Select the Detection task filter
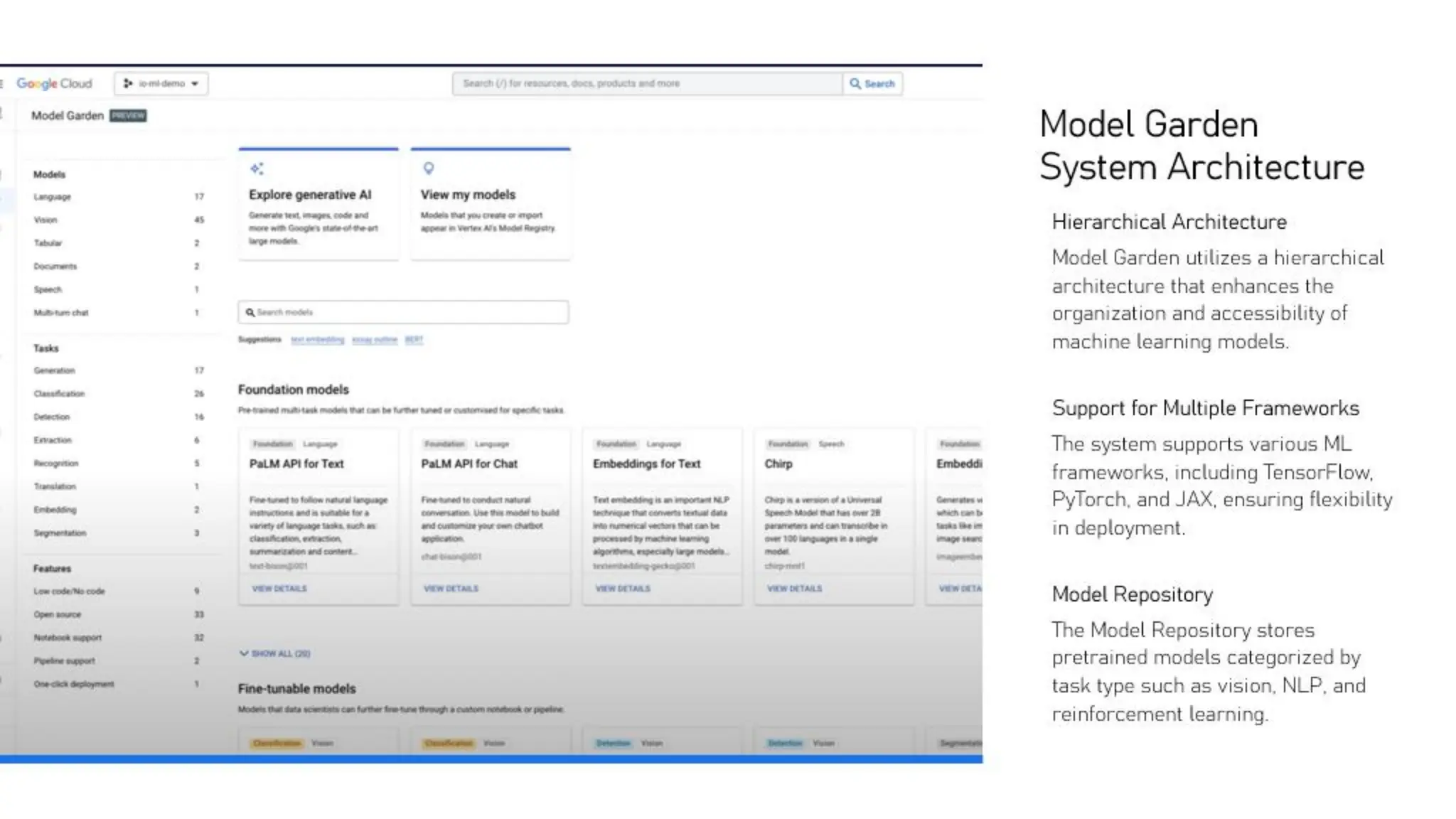 [x=118, y=417]
